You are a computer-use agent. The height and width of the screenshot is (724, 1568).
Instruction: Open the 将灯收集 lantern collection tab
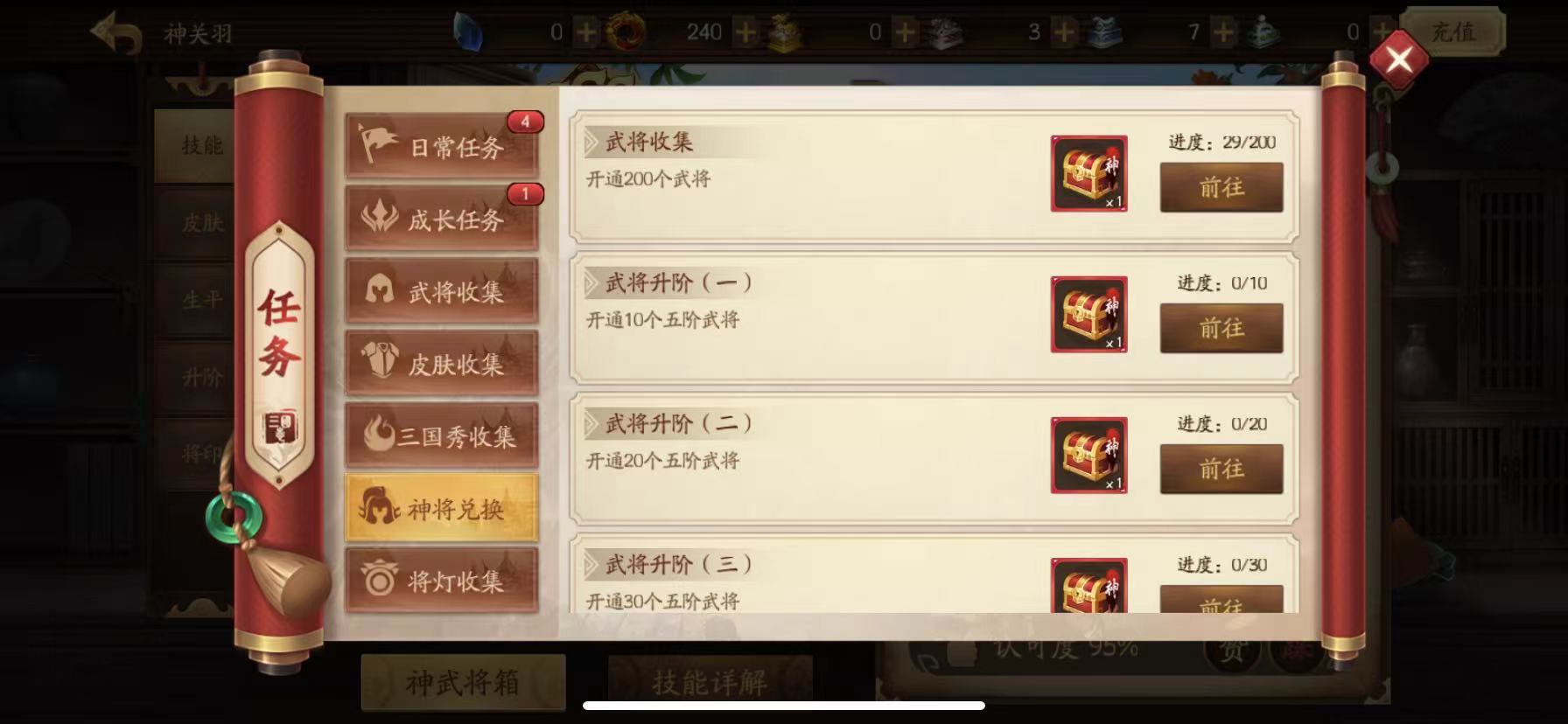tap(442, 581)
